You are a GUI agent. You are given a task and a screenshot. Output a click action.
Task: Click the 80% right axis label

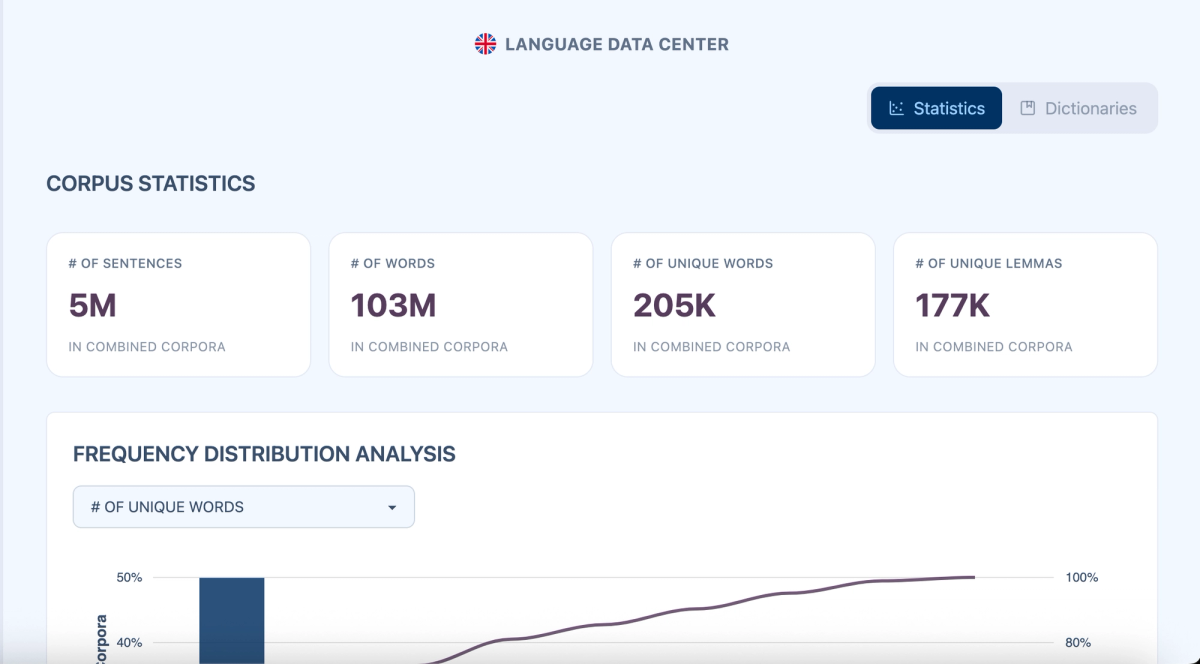(1080, 643)
